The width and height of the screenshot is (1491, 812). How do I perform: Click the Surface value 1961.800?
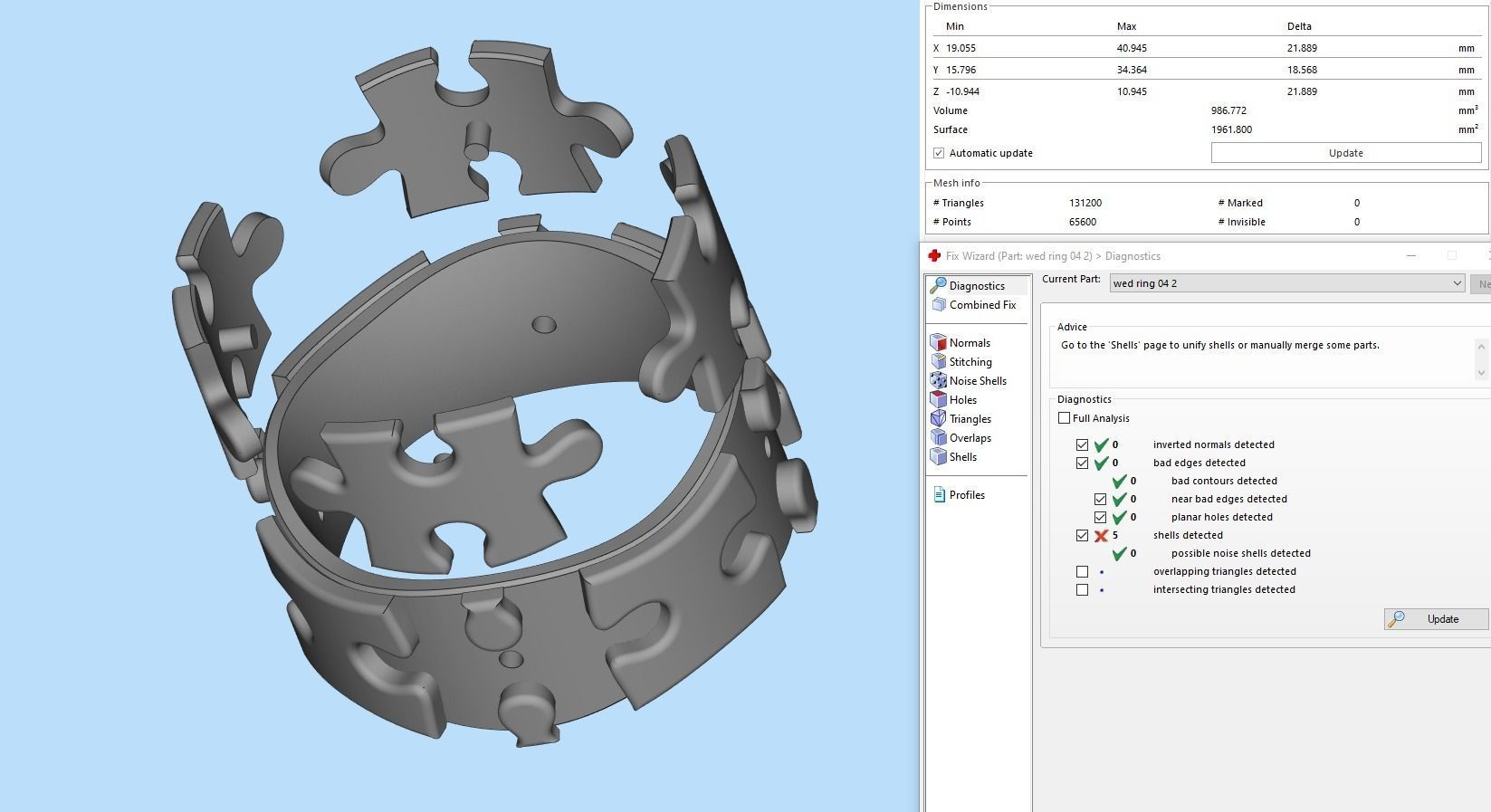point(1231,129)
